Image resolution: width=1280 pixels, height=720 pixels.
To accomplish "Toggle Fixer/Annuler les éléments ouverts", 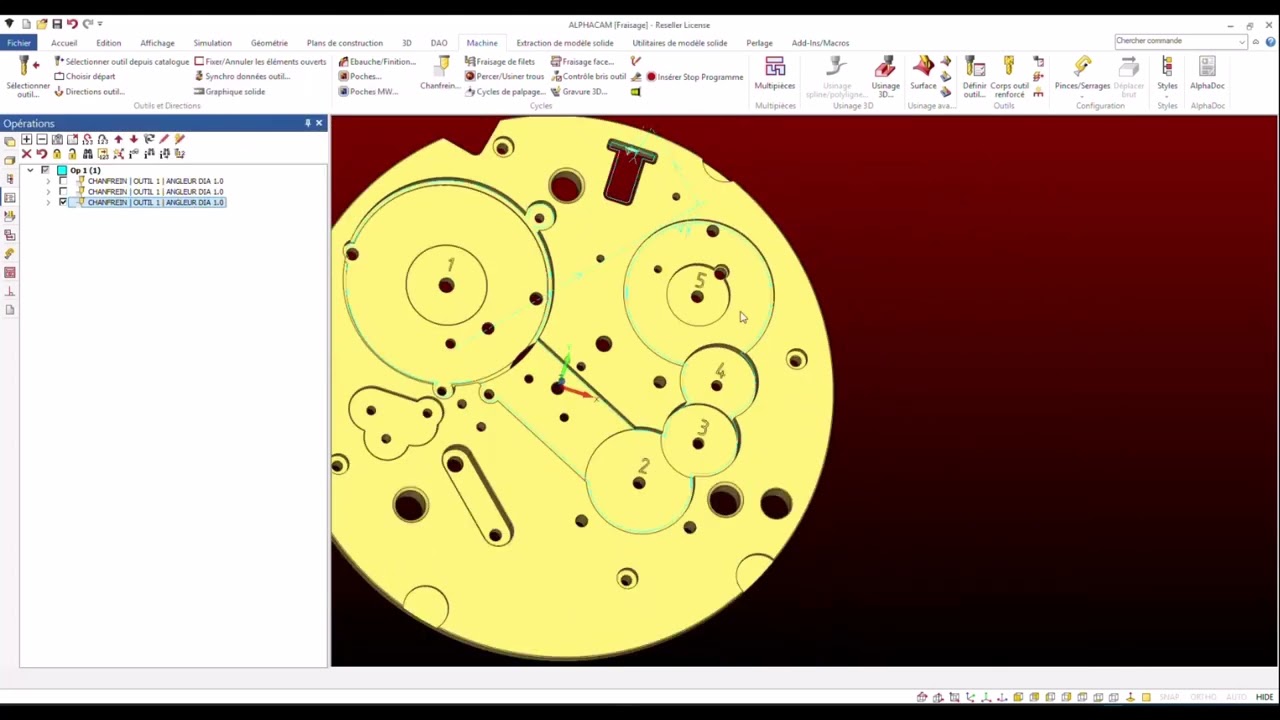I will pos(260,62).
